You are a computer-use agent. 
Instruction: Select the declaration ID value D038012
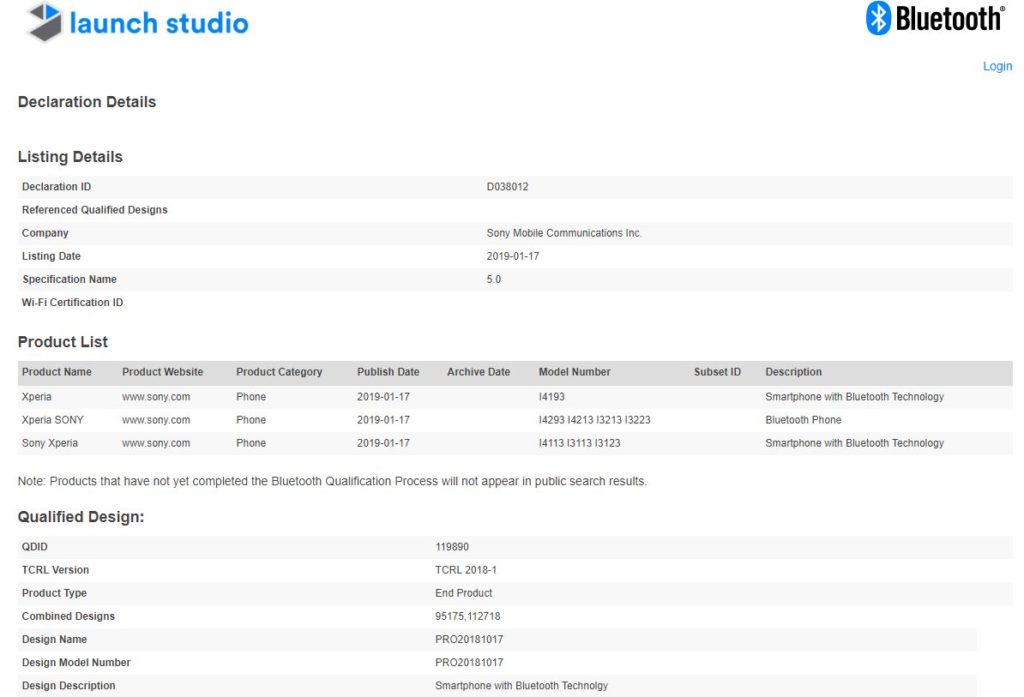[507, 187]
